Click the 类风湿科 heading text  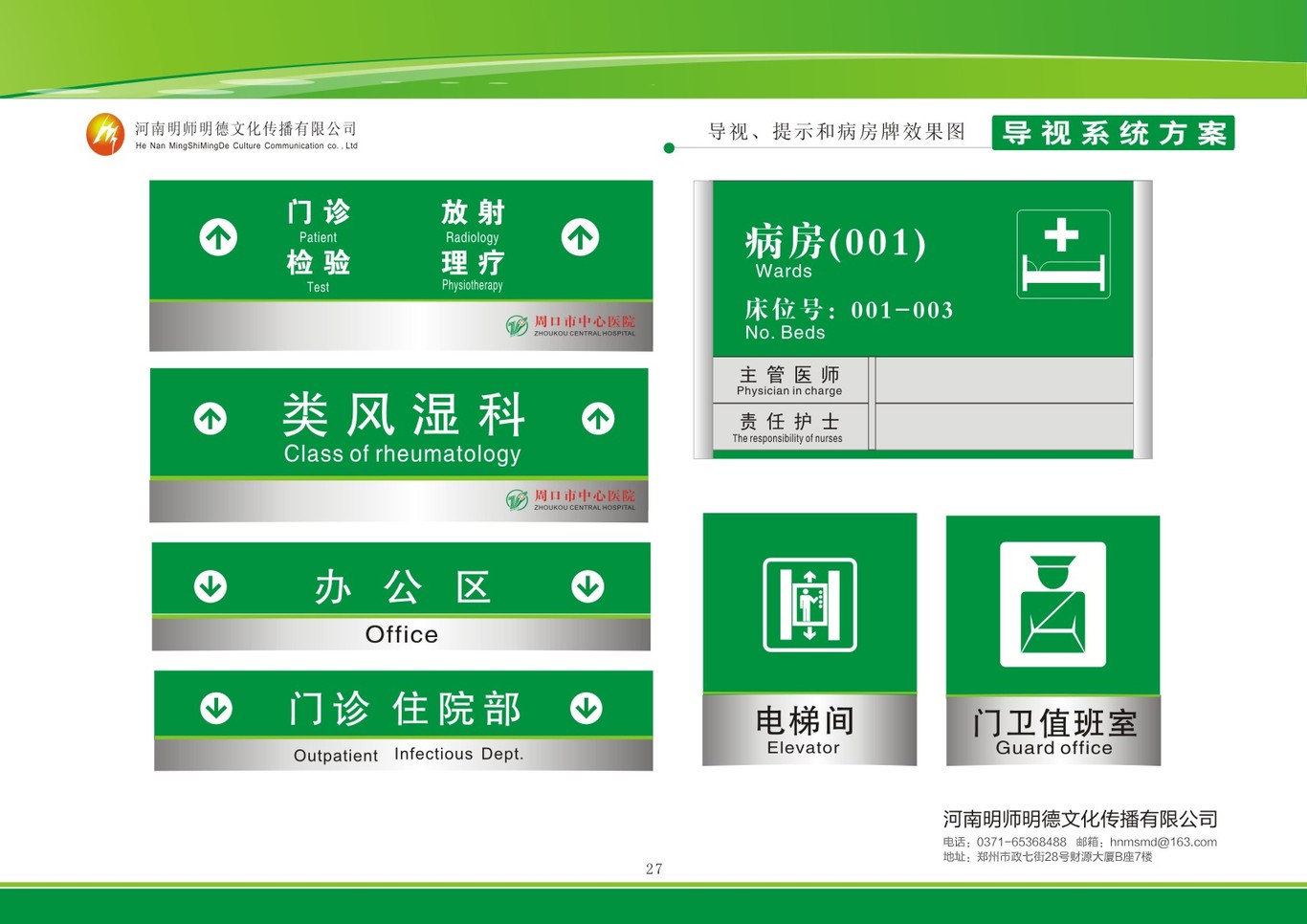404,414
